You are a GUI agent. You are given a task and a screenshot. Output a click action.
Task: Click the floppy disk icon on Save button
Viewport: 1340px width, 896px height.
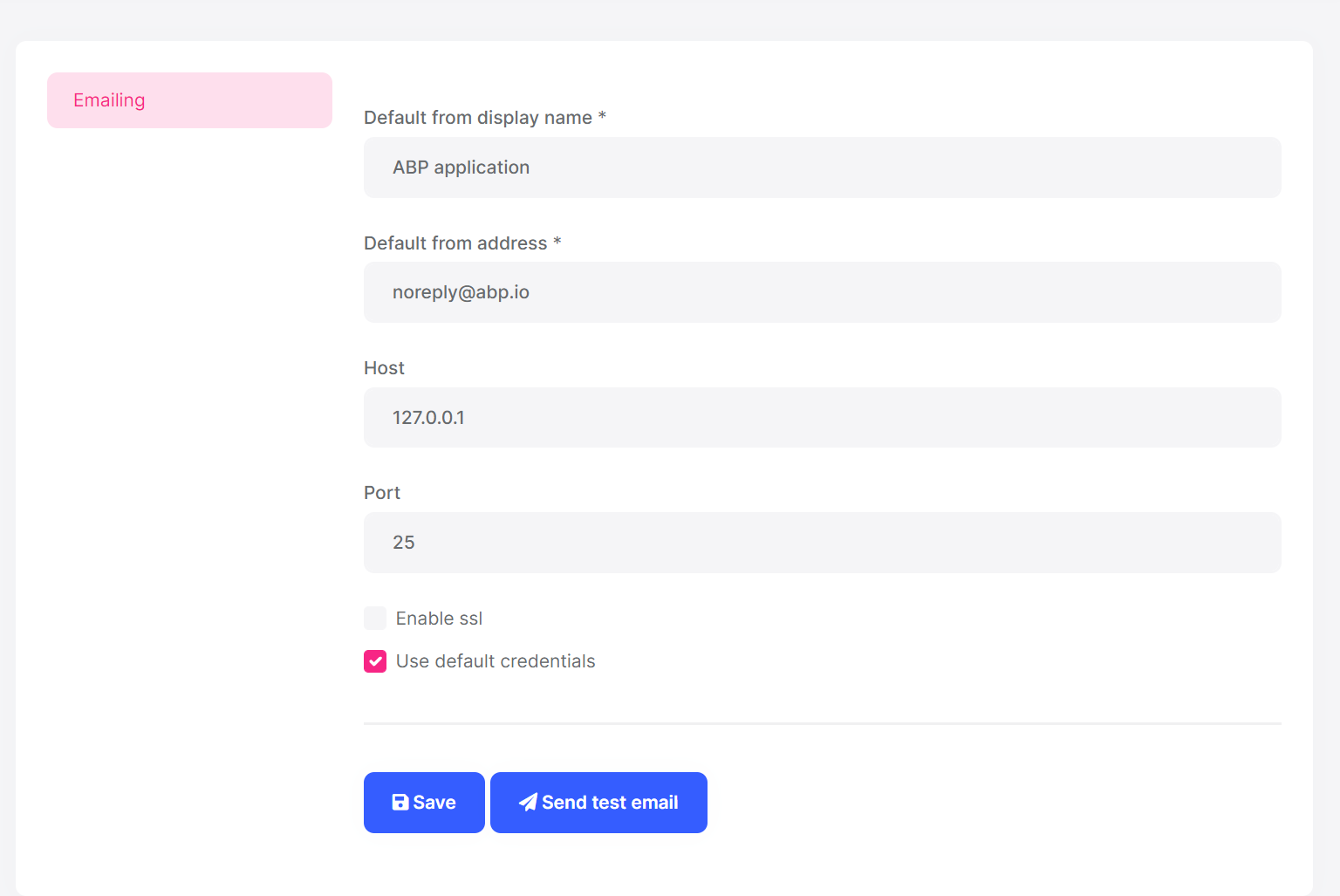(x=400, y=802)
